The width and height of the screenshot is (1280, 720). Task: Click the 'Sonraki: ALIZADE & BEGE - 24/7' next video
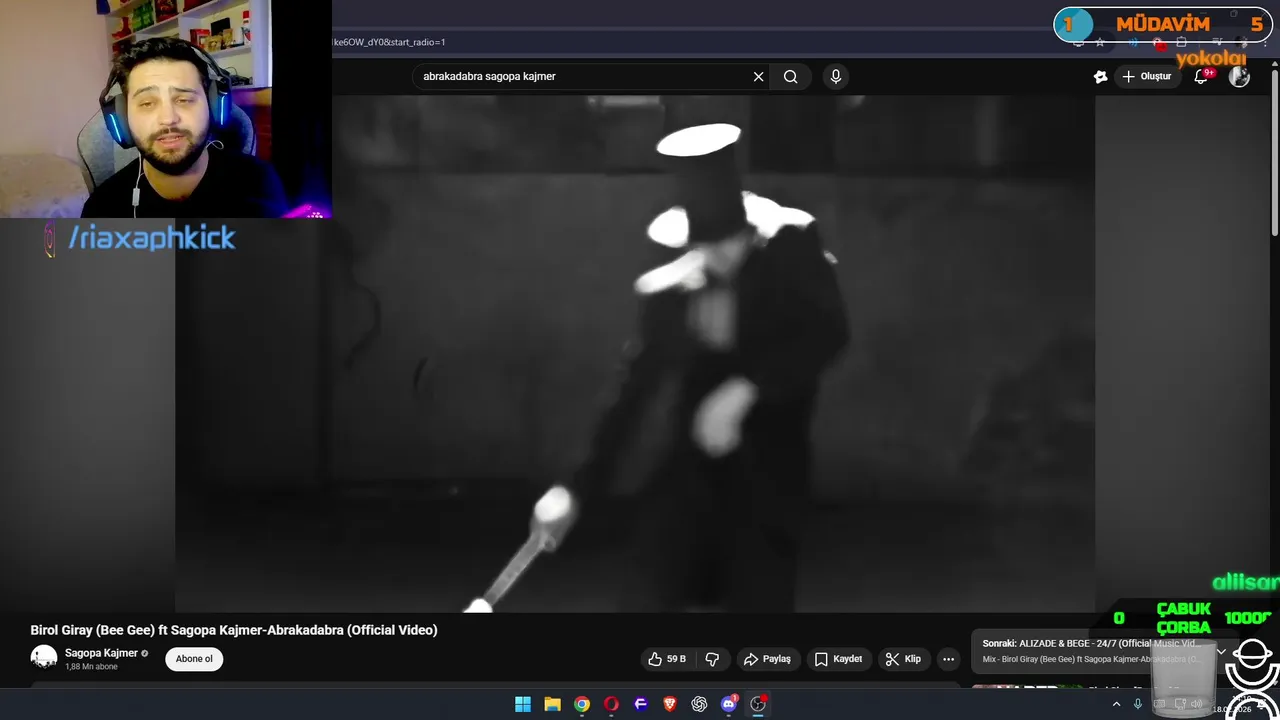point(1090,643)
